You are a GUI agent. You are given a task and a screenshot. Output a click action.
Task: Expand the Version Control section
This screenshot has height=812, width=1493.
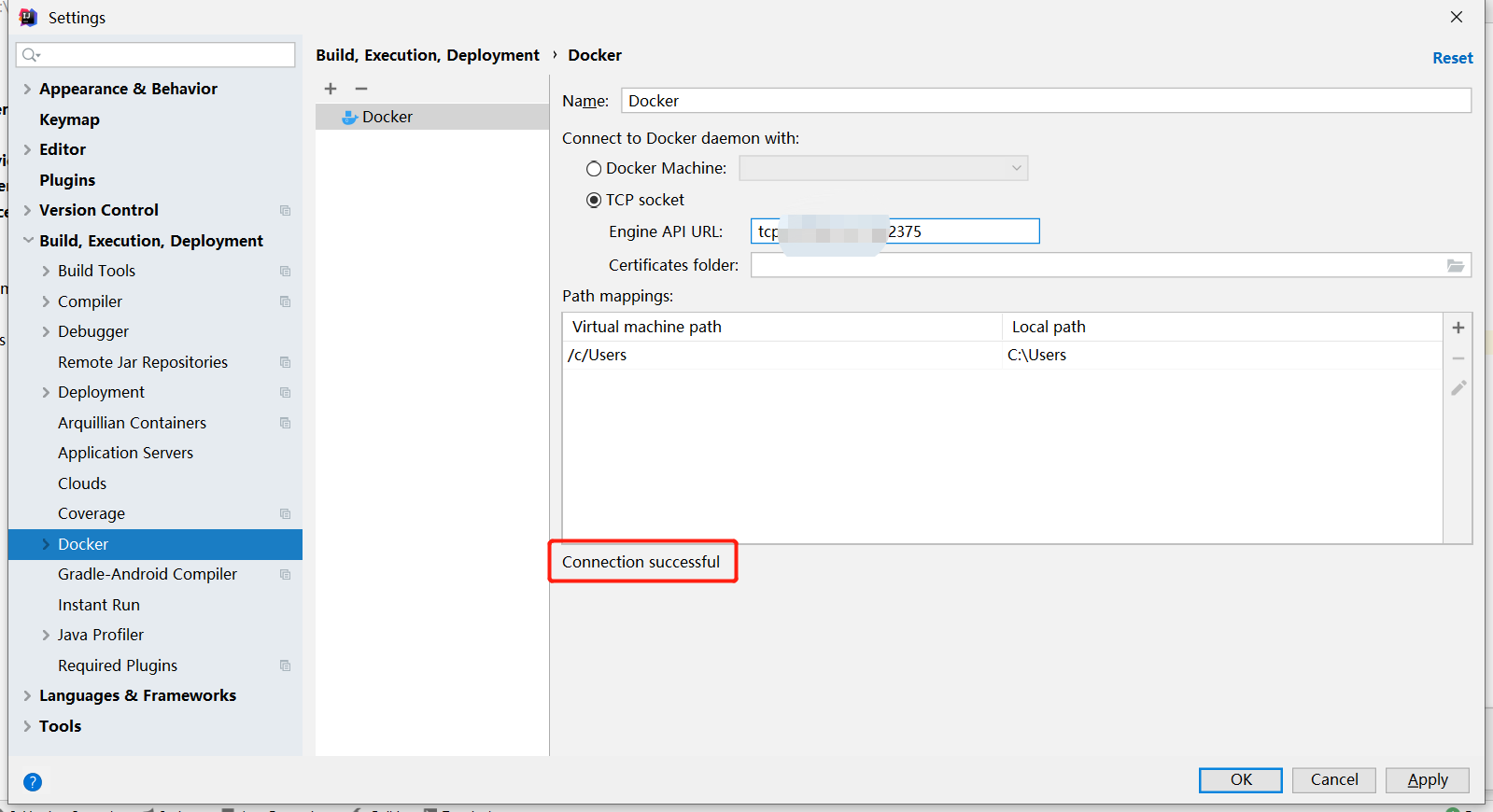click(x=27, y=211)
